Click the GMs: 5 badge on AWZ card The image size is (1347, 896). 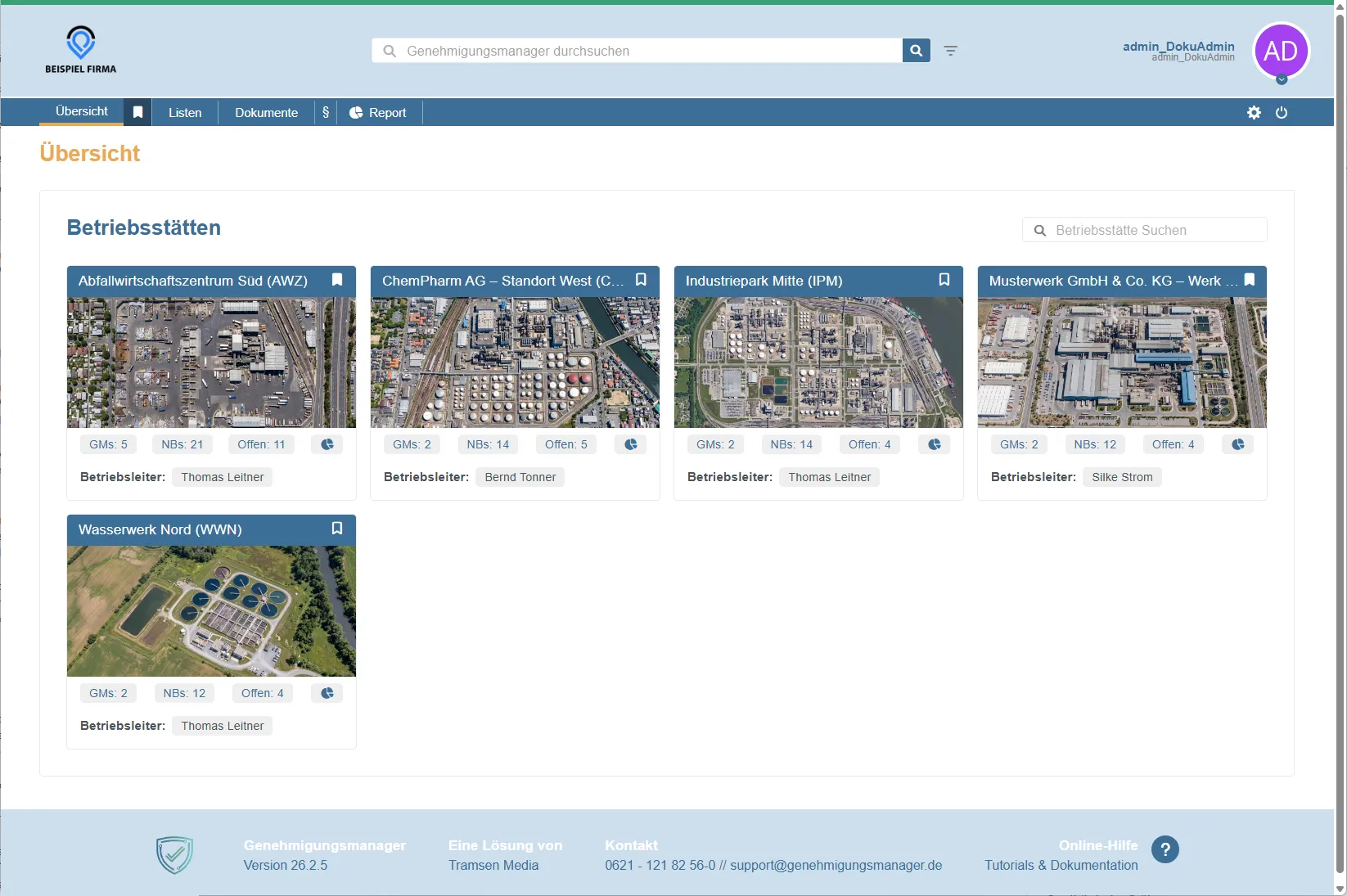pyautogui.click(x=109, y=444)
